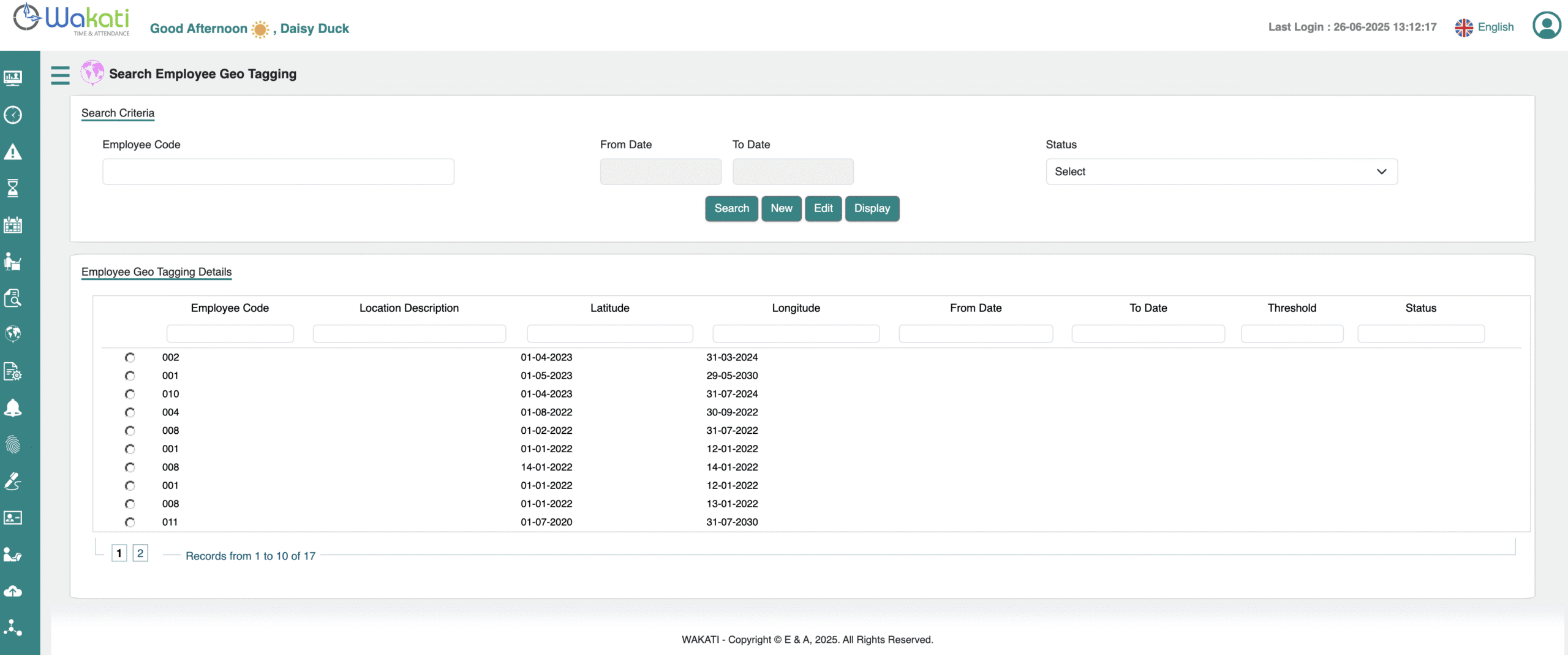Click the New button
Viewport: 1568px width, 655px height.
click(781, 208)
